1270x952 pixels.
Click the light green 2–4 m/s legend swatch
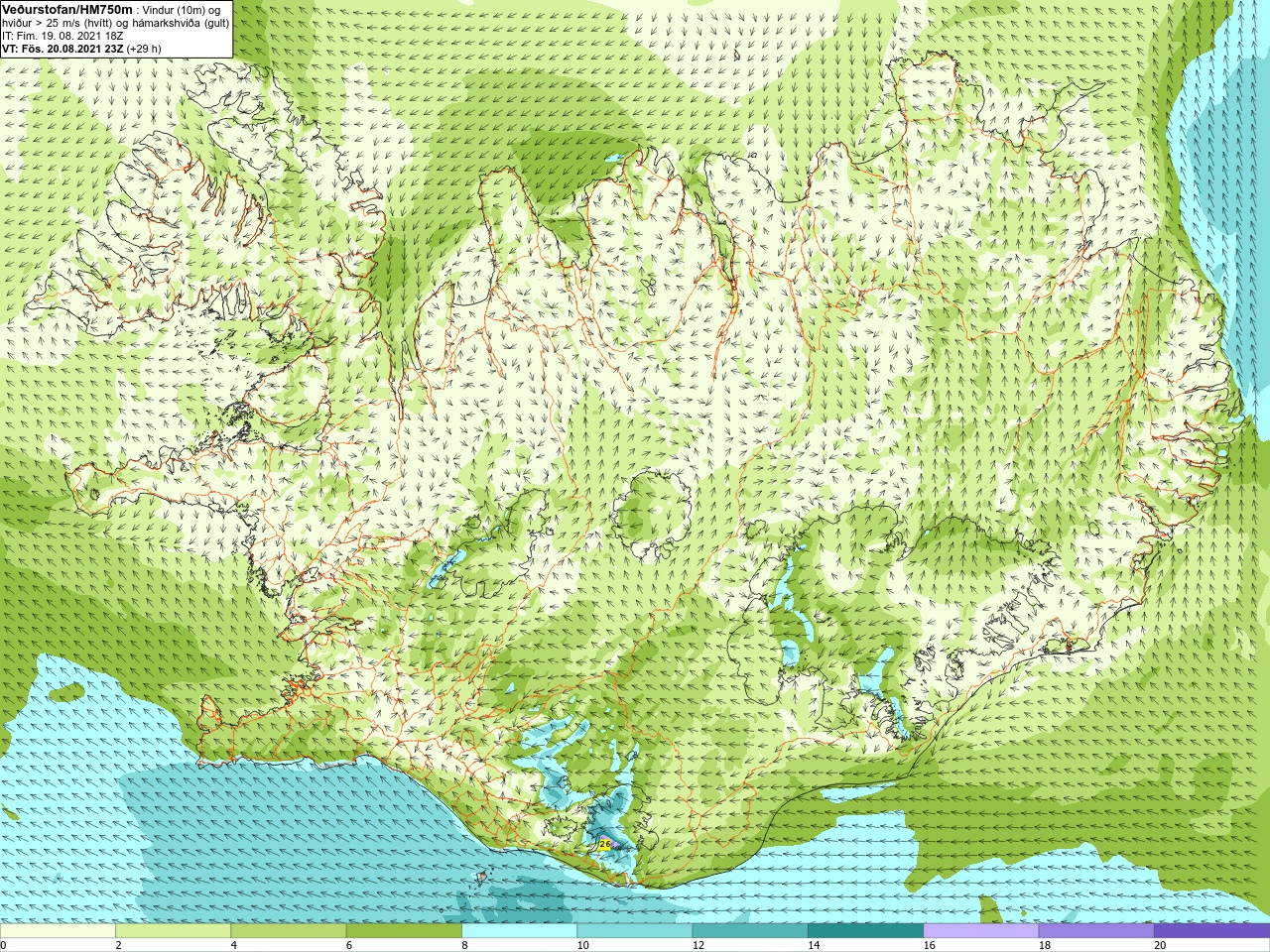click(173, 931)
